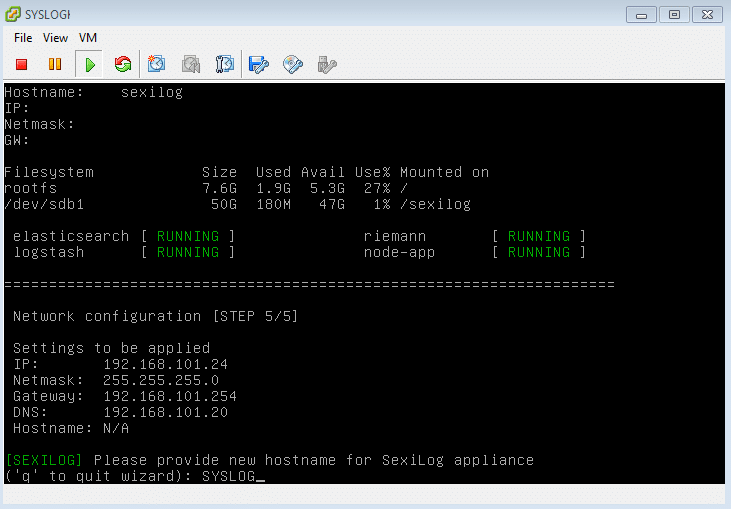Connect floppy device via the floppy icon
The height and width of the screenshot is (509, 731).
[259, 64]
